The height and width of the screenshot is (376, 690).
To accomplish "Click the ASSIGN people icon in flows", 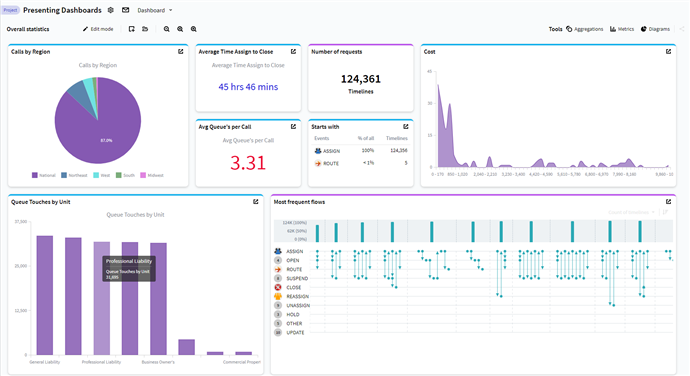I will 278,251.
